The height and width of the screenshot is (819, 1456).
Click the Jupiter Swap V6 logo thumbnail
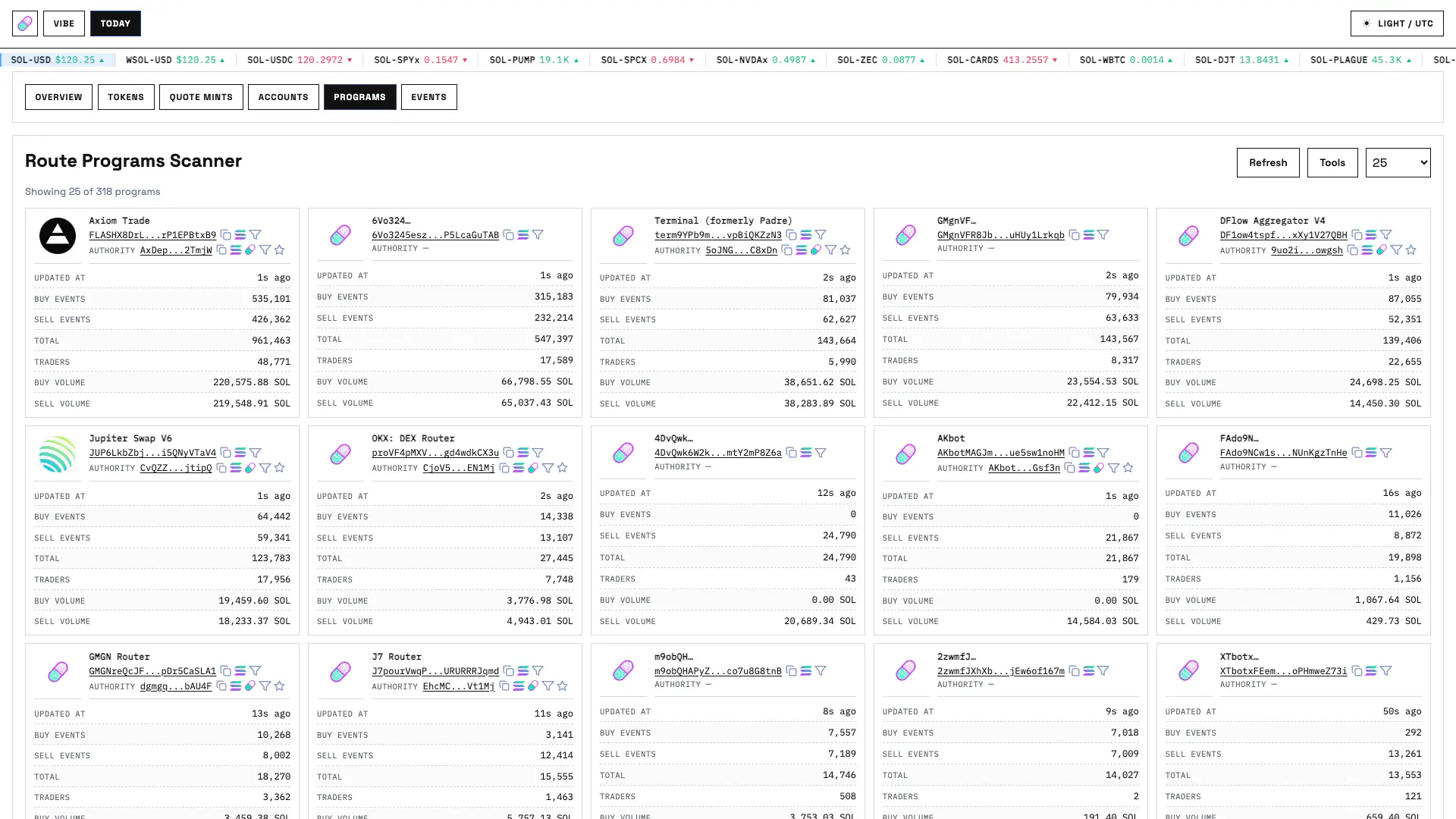58,453
